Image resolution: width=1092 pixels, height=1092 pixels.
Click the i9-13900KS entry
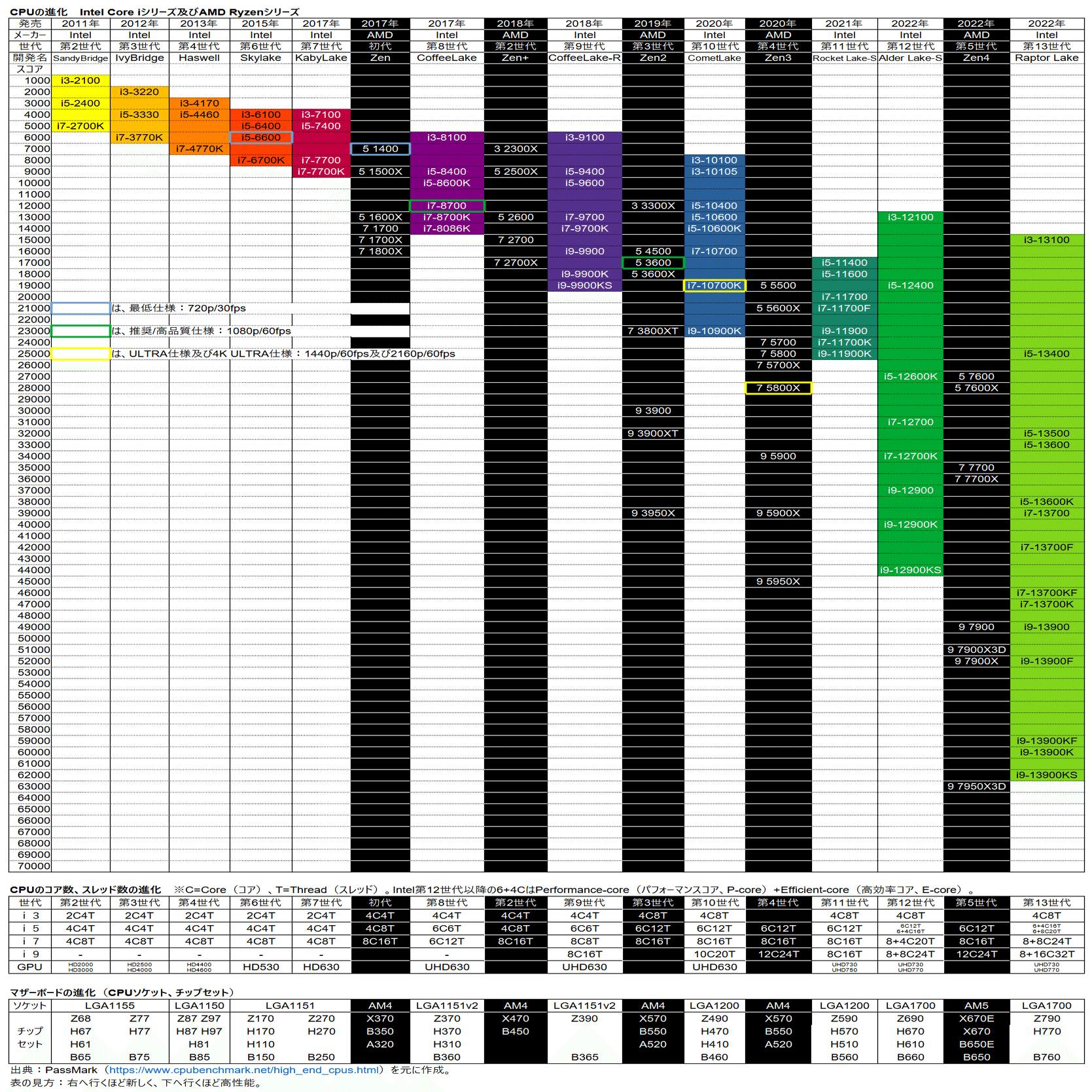click(1047, 775)
